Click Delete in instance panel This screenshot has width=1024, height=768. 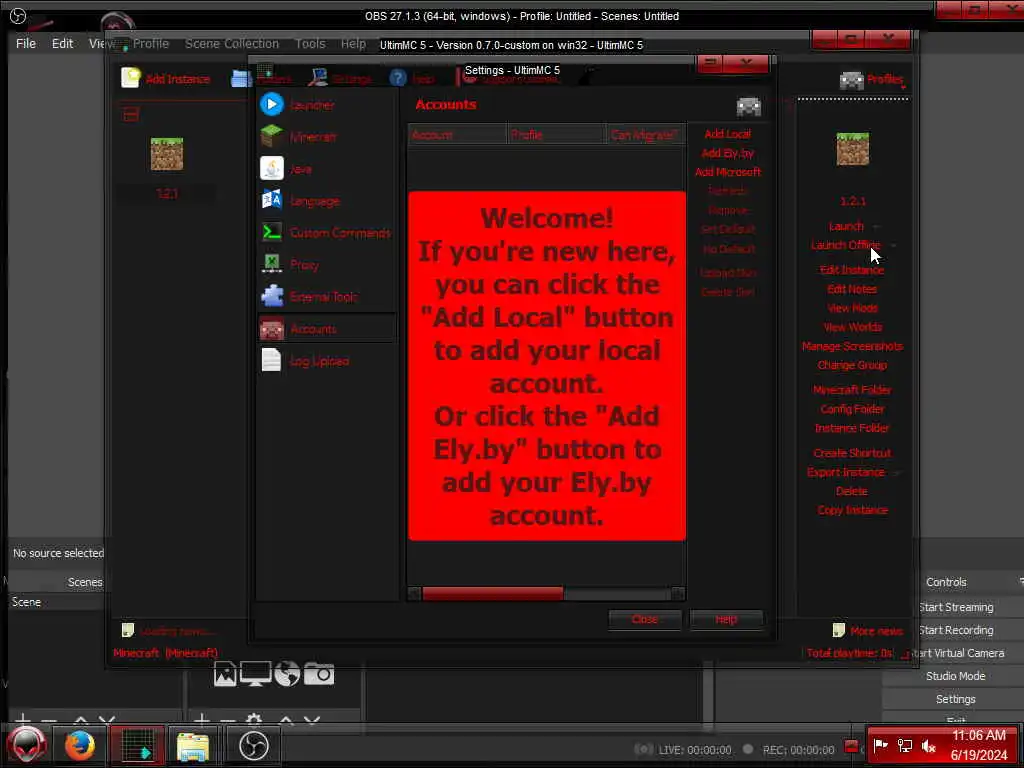pyautogui.click(x=852, y=491)
